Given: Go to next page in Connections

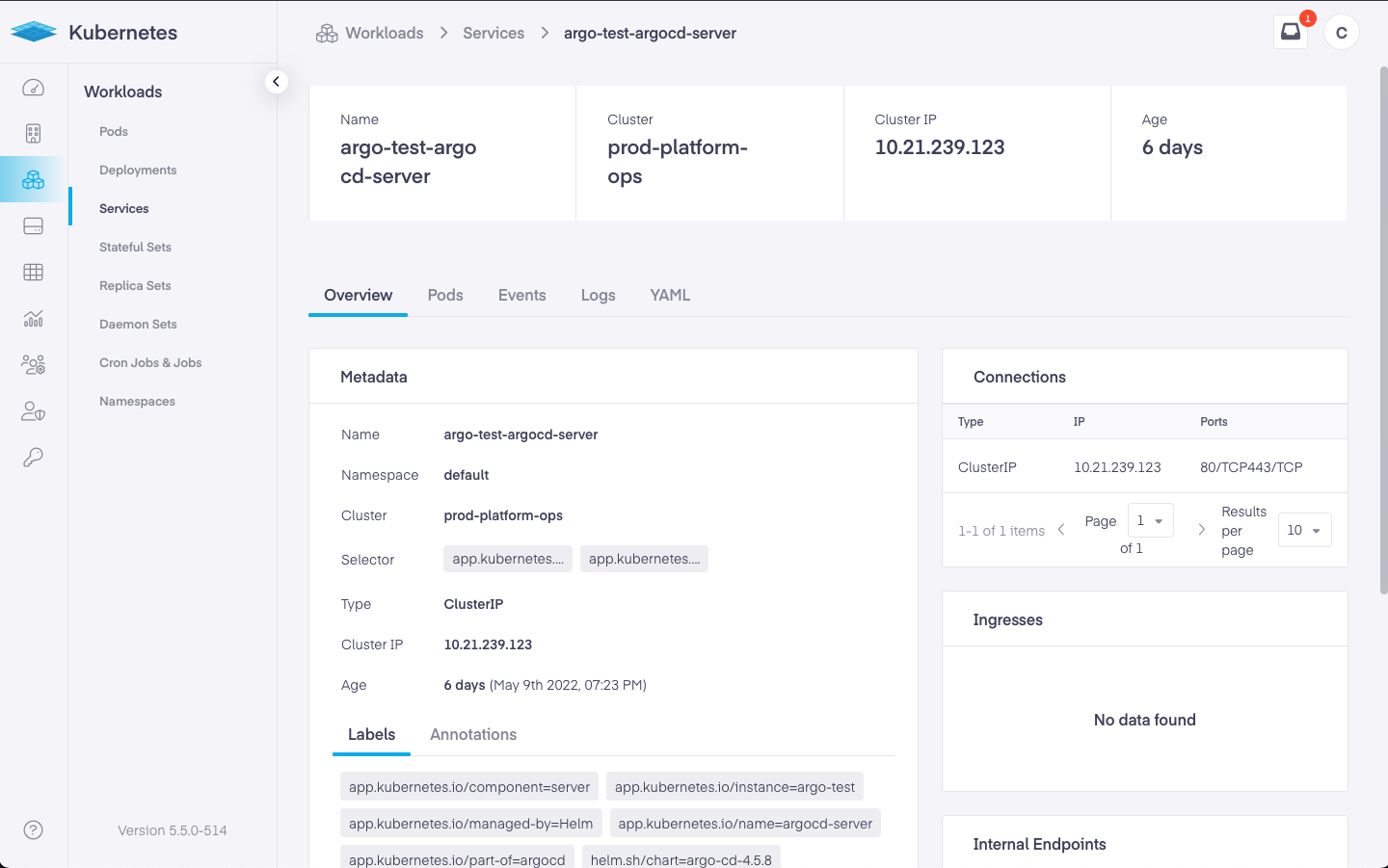Looking at the screenshot, I should 1201,530.
